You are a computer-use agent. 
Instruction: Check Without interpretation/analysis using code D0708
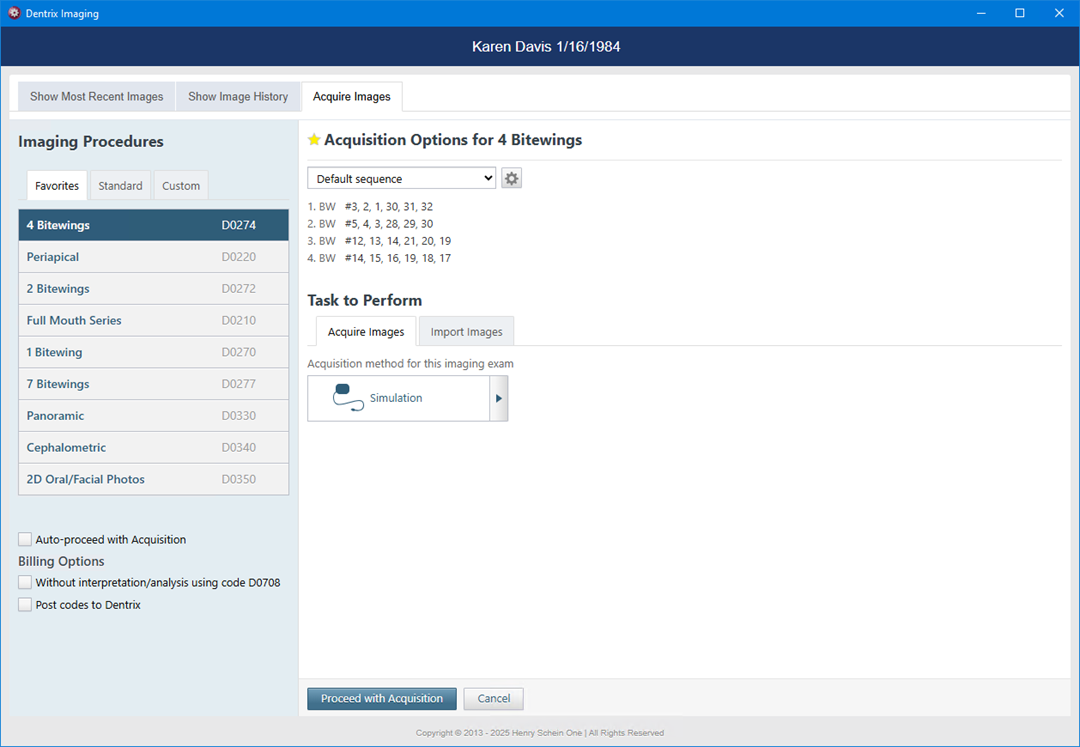point(25,582)
